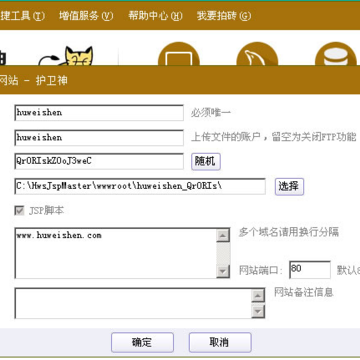
Task: Open the 帮助中心(H) menu
Action: click(x=155, y=16)
